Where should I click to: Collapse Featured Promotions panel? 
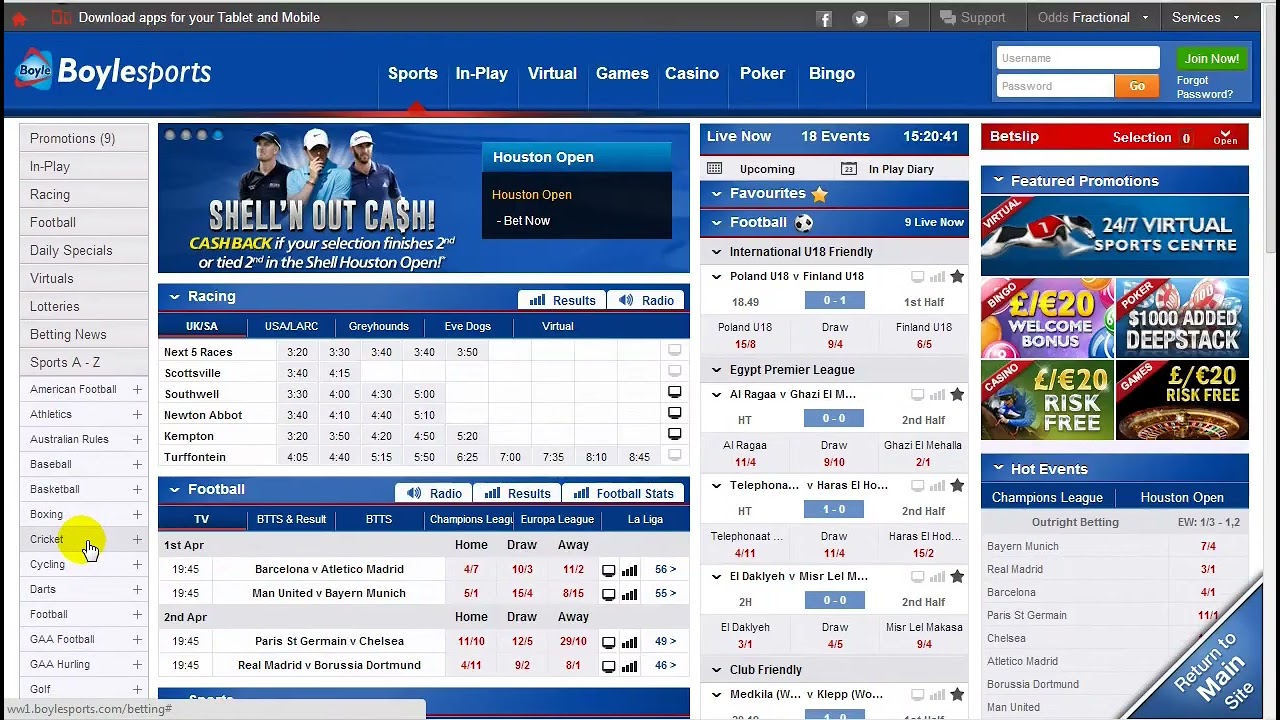tap(997, 181)
